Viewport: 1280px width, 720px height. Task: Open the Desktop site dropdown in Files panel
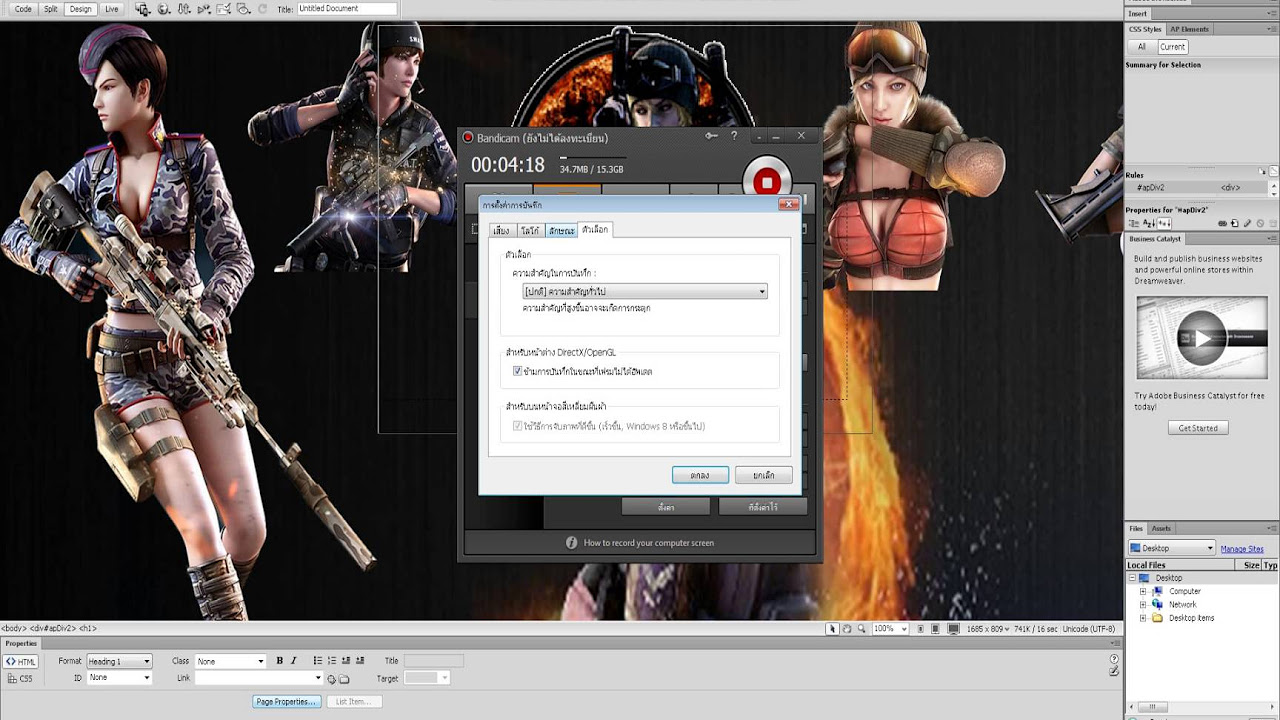click(x=1171, y=548)
